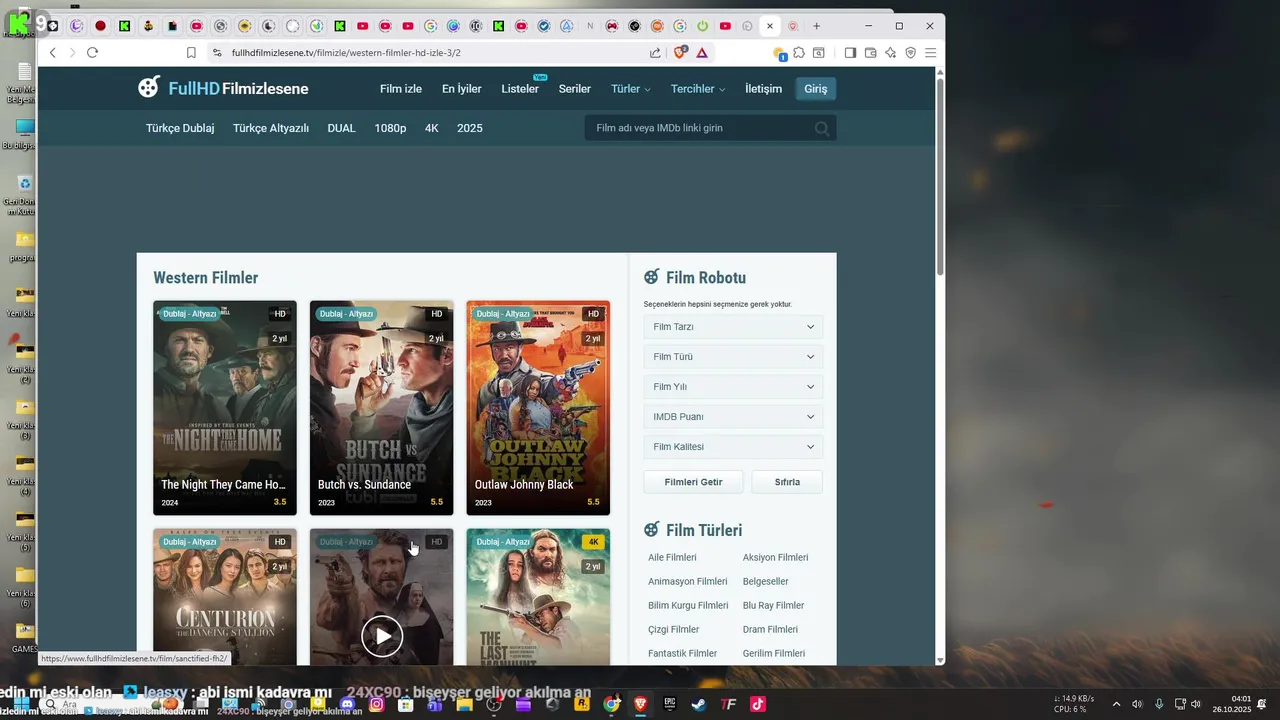
Task: Open TikTok from the taskbar
Action: point(757,704)
